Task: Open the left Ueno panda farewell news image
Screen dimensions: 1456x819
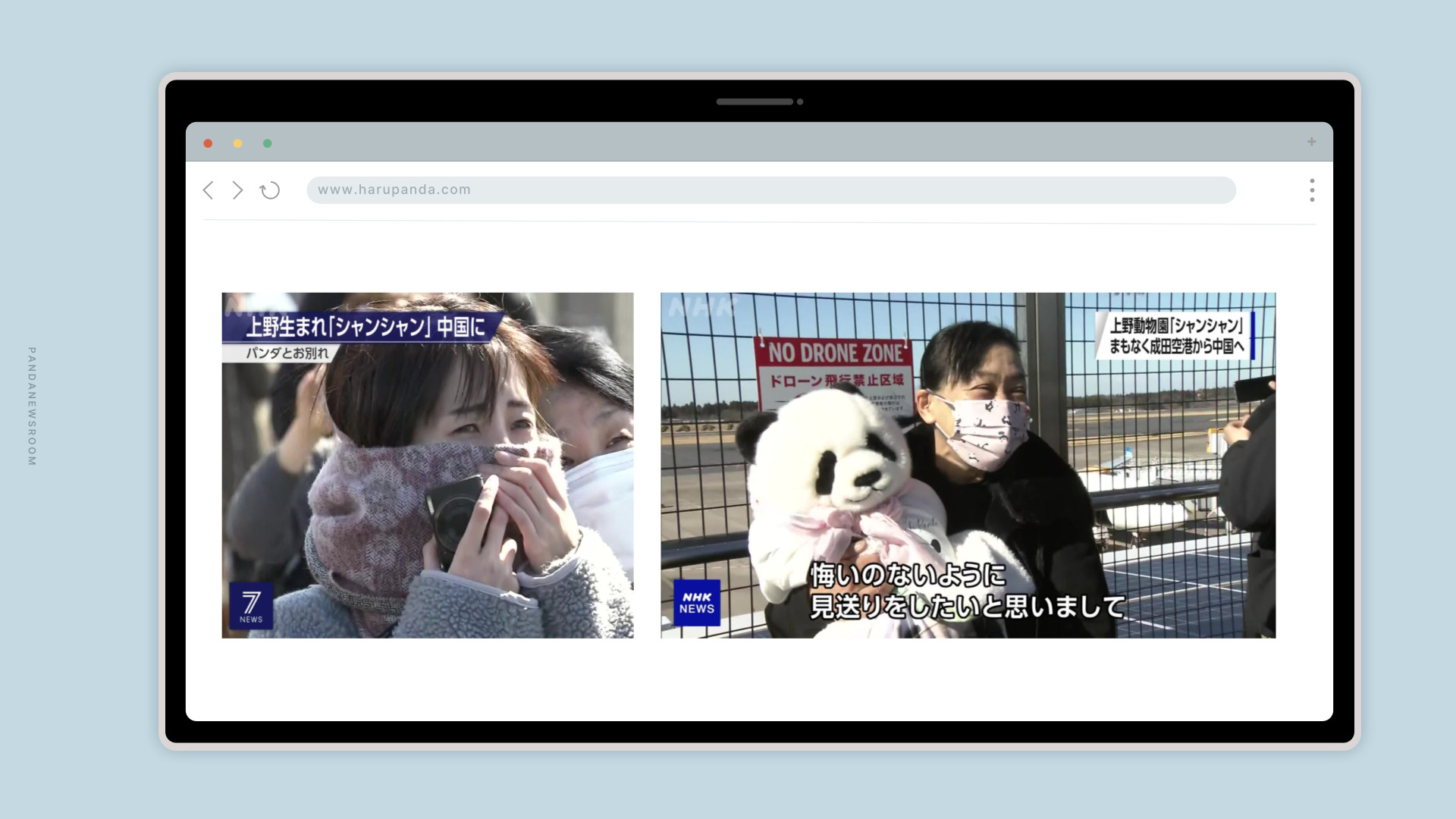Action: point(427,465)
